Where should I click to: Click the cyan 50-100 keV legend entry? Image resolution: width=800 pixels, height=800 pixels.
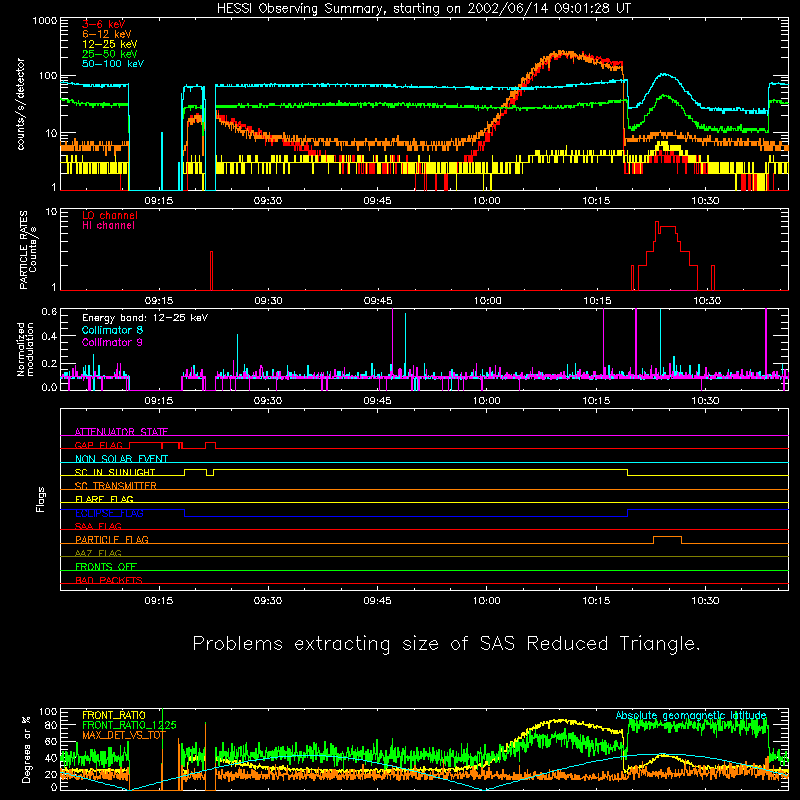click(x=113, y=63)
